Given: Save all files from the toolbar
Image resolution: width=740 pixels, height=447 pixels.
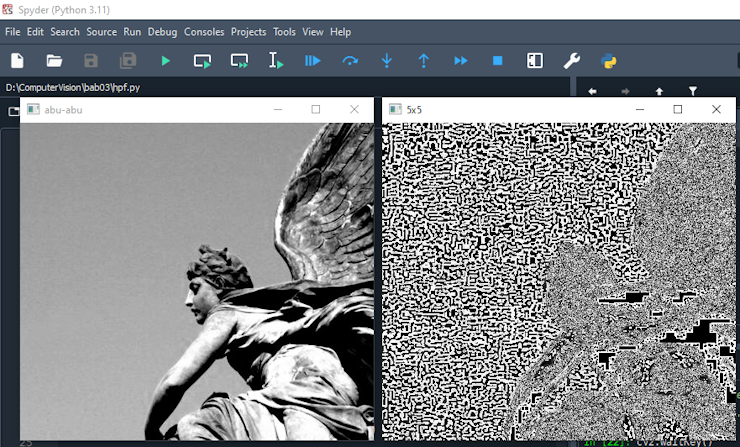Looking at the screenshot, I should point(128,61).
